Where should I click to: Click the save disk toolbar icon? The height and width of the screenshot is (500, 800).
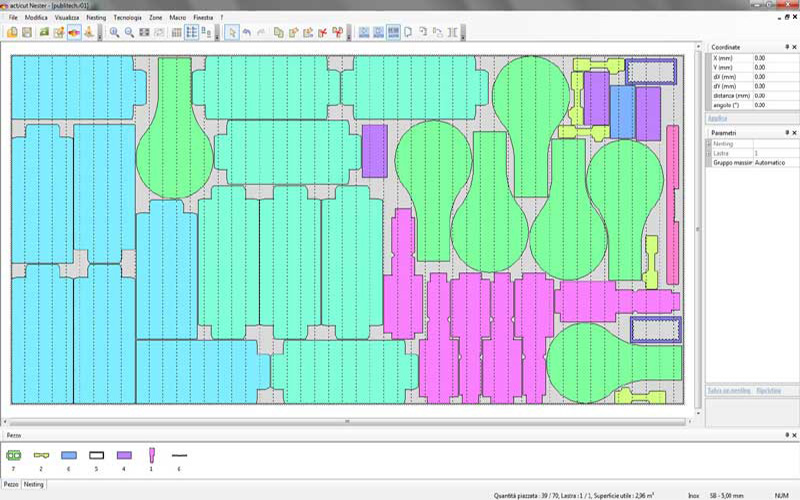coord(27,33)
